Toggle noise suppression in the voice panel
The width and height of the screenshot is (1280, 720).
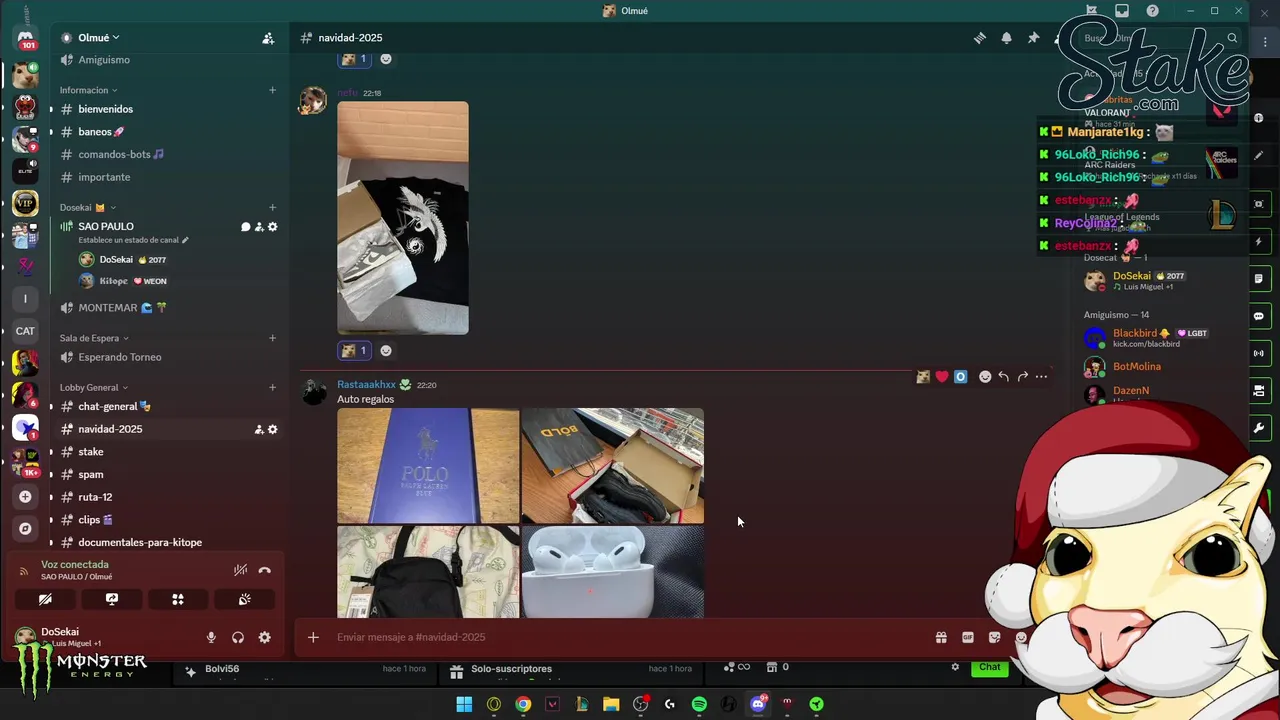[x=240, y=570]
